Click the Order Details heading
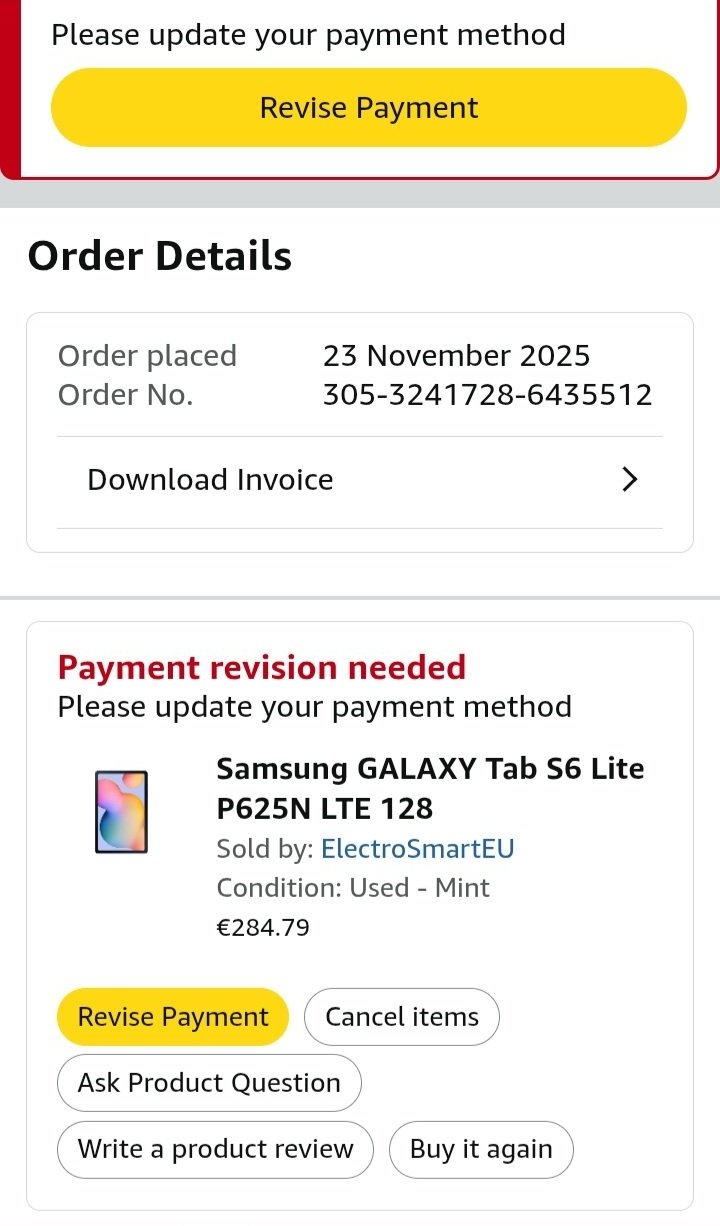This screenshot has width=720, height=1226. [x=160, y=256]
